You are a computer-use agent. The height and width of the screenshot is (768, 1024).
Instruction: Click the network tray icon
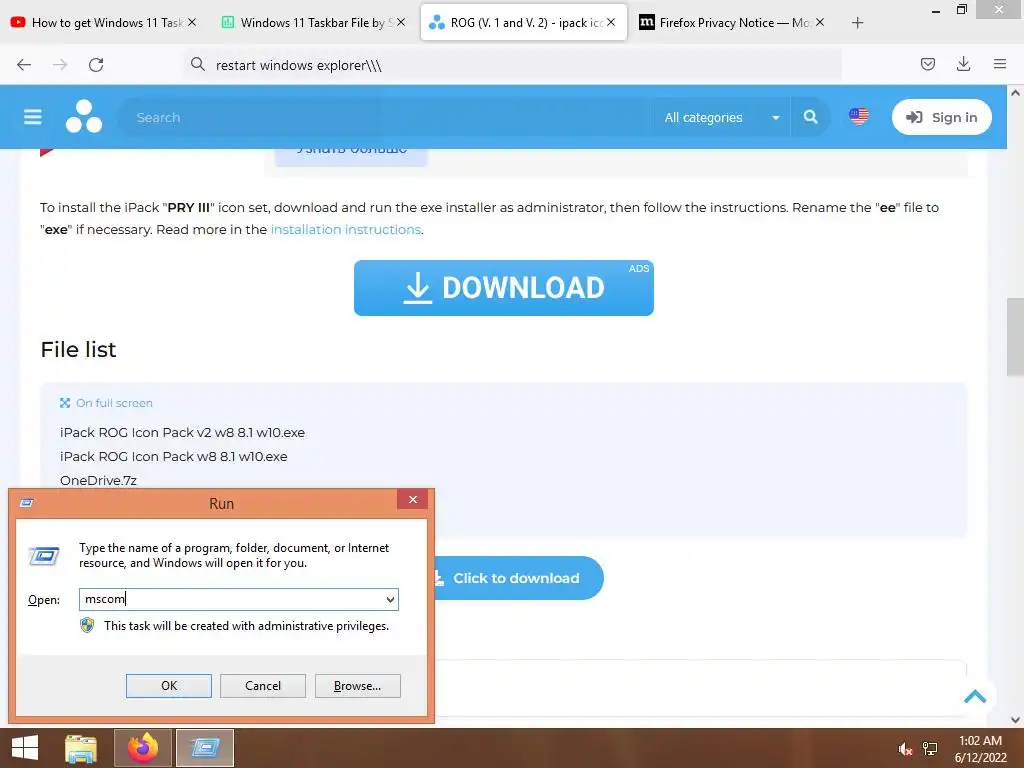click(x=929, y=749)
